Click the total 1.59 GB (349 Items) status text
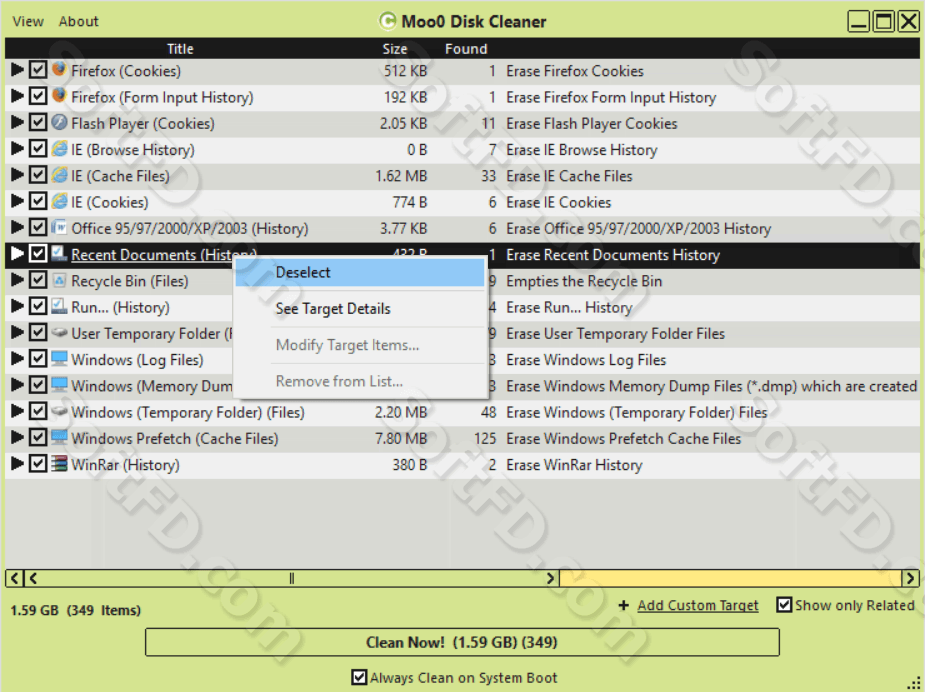Image resolution: width=925 pixels, height=692 pixels. point(76,610)
